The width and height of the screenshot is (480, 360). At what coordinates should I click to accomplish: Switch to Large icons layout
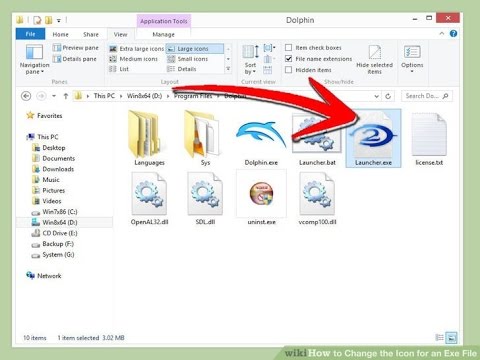195,49
